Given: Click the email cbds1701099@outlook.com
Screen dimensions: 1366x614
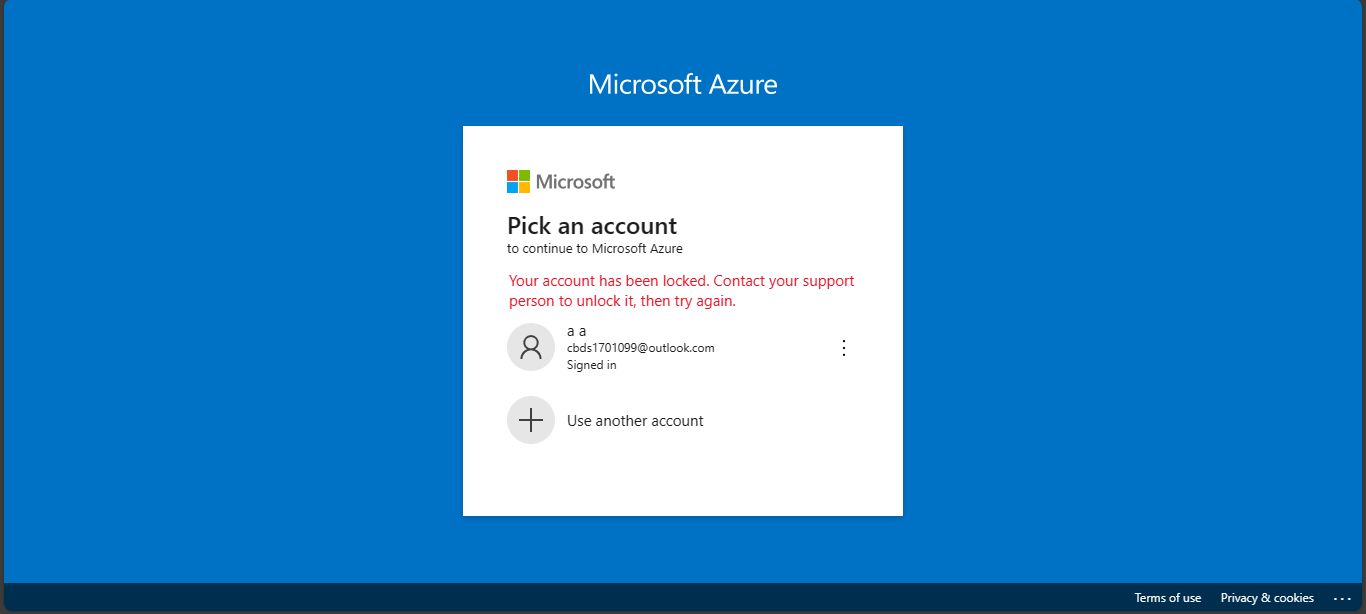Looking at the screenshot, I should 640,348.
